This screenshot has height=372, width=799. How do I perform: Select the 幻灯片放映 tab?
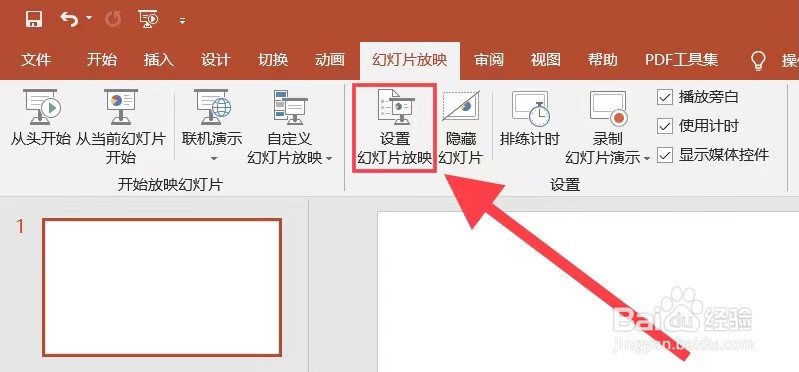pyautogui.click(x=410, y=60)
